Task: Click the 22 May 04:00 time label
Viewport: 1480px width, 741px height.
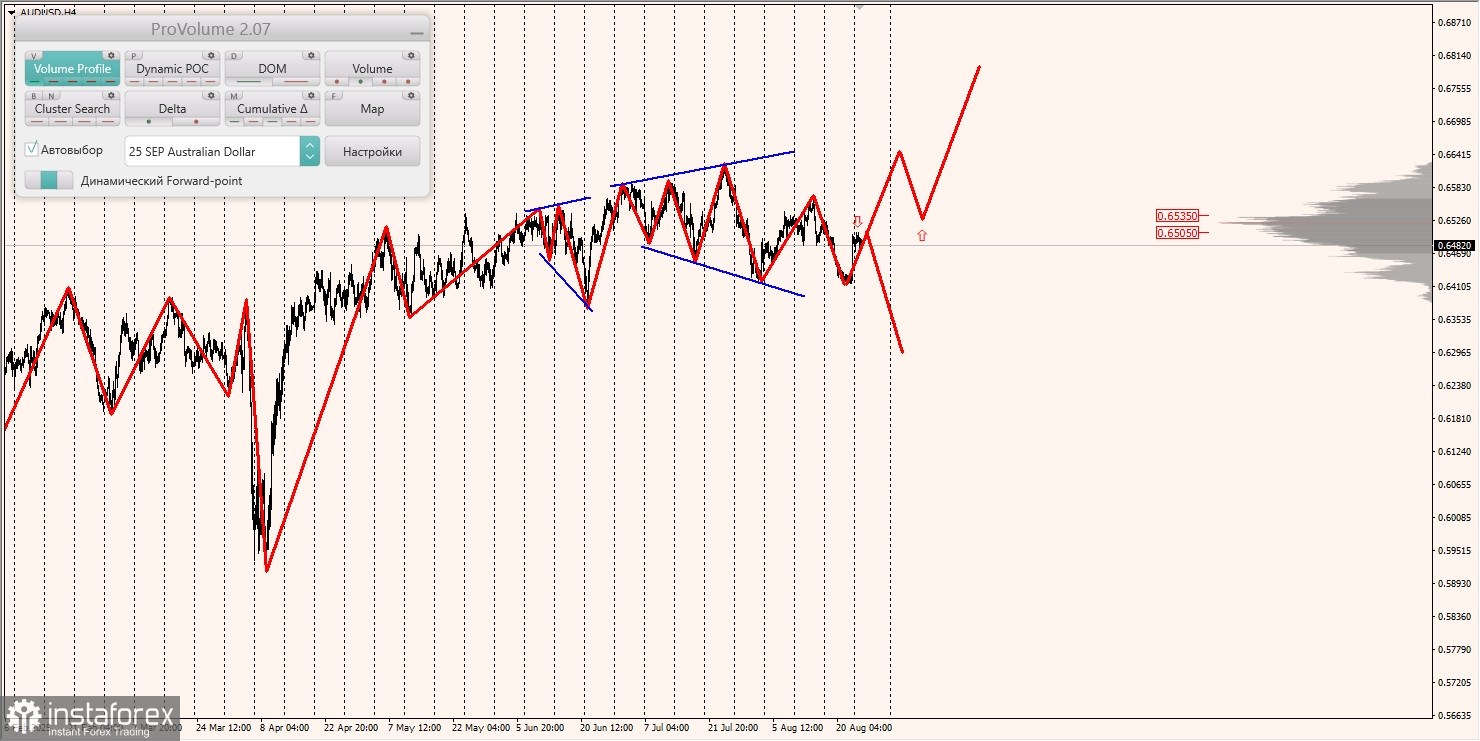Action: pos(481,728)
